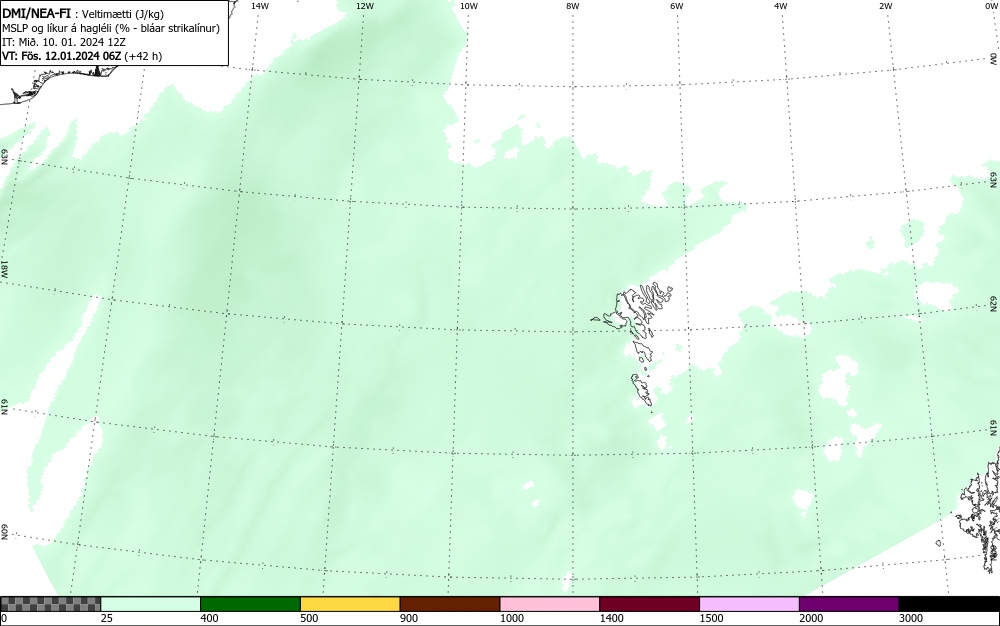
Task: Click the legend value 1500
Action: coord(711,618)
